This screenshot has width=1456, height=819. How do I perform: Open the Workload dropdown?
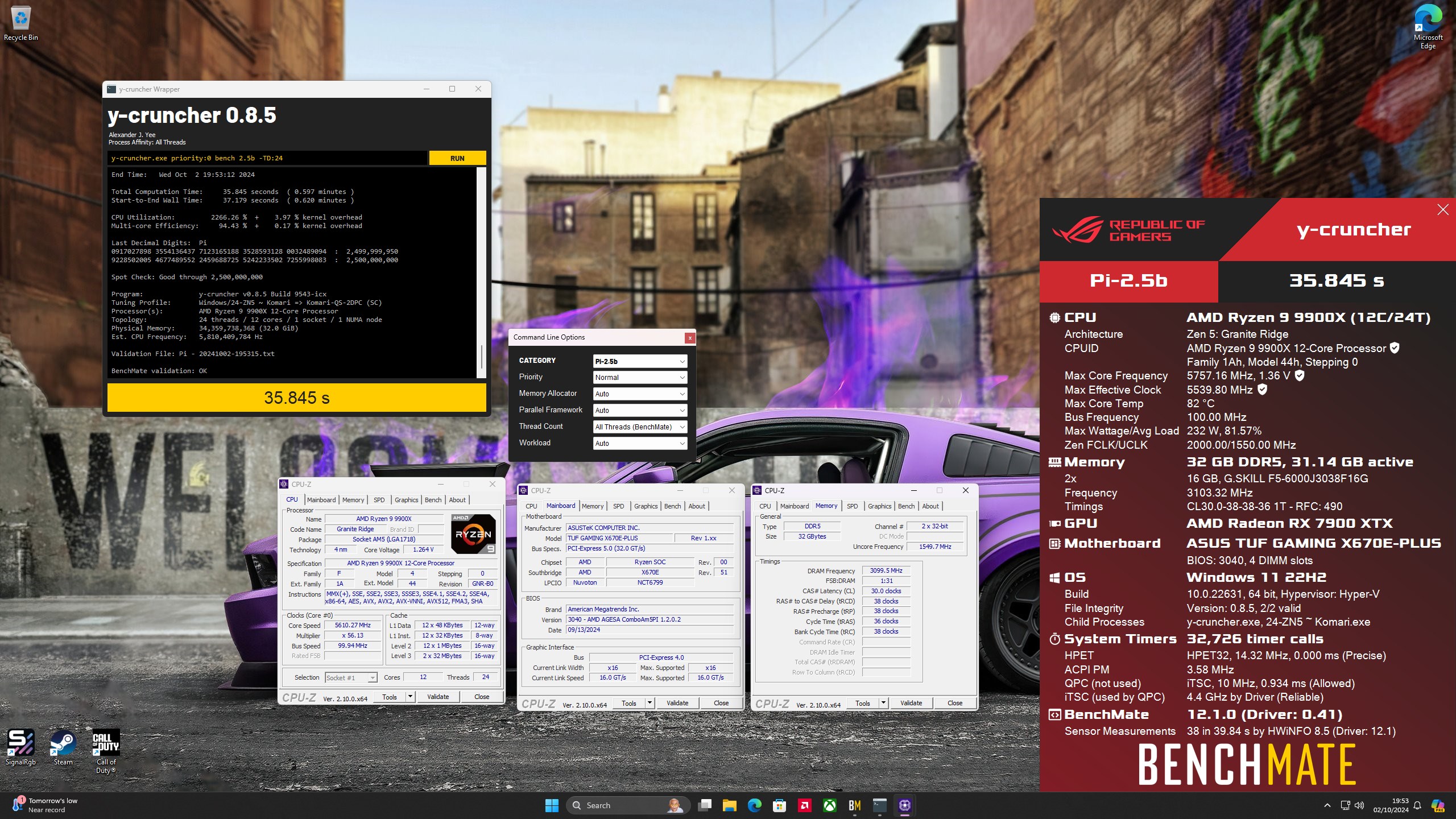click(640, 444)
